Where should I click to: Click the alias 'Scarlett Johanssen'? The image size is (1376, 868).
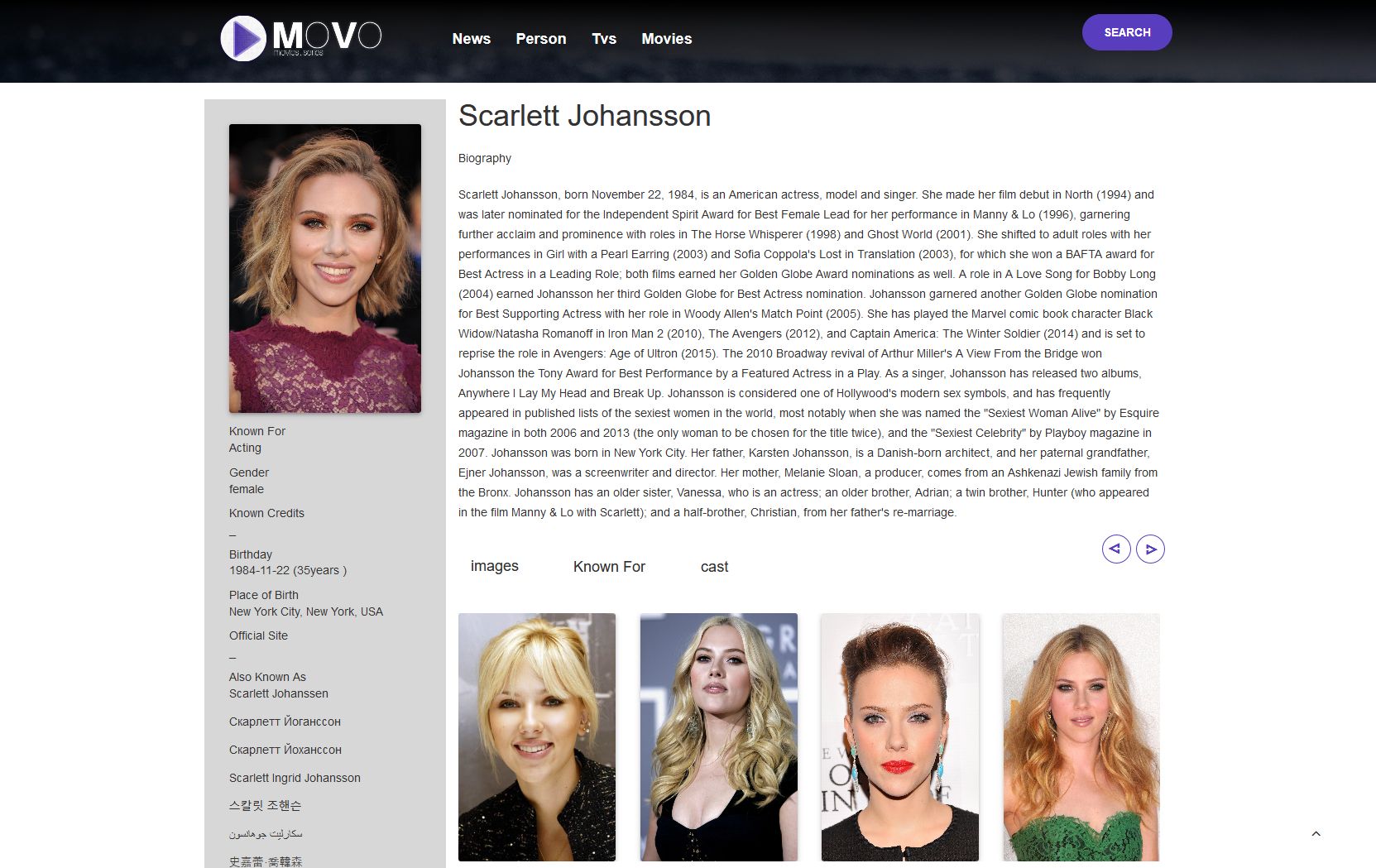(279, 693)
